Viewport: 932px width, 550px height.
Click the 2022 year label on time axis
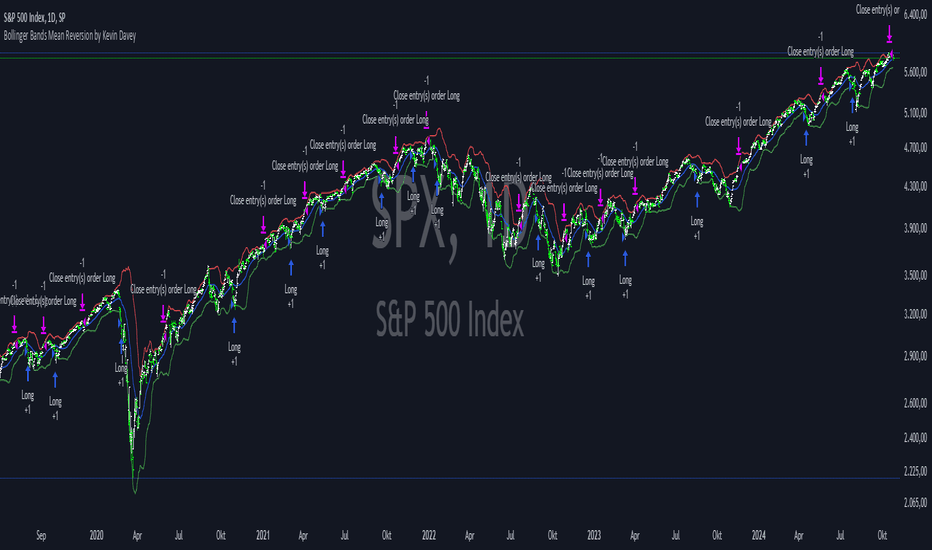coord(429,536)
